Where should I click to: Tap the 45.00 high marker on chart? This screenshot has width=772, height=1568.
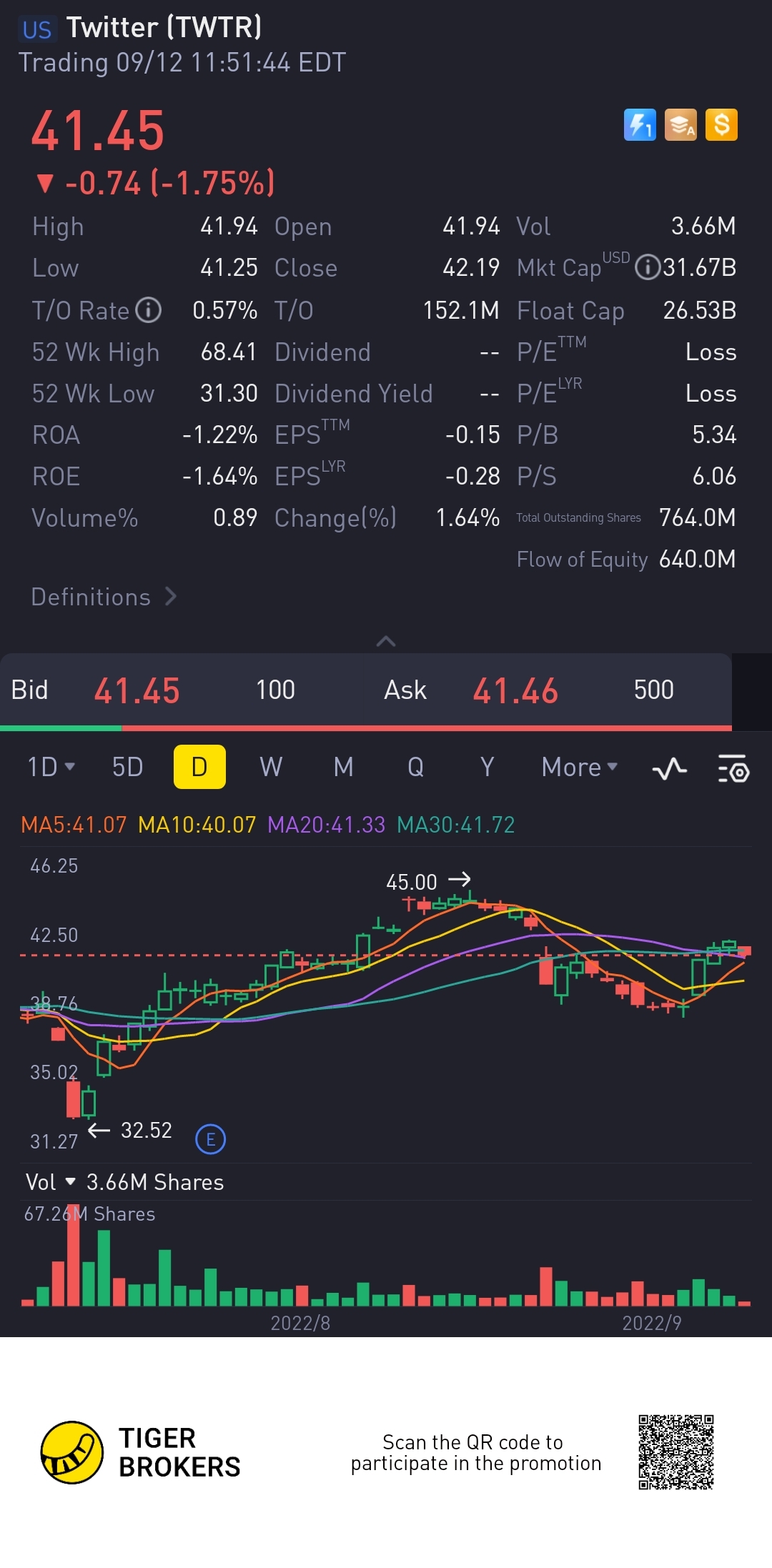[x=428, y=882]
